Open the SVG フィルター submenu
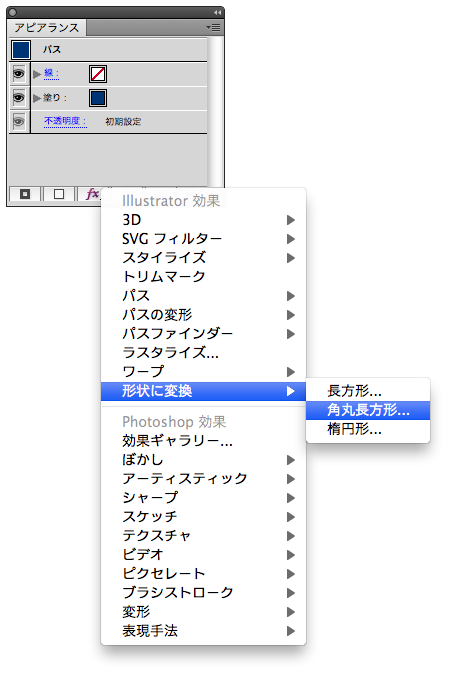Viewport: 460px width, 690px height. coord(203,239)
